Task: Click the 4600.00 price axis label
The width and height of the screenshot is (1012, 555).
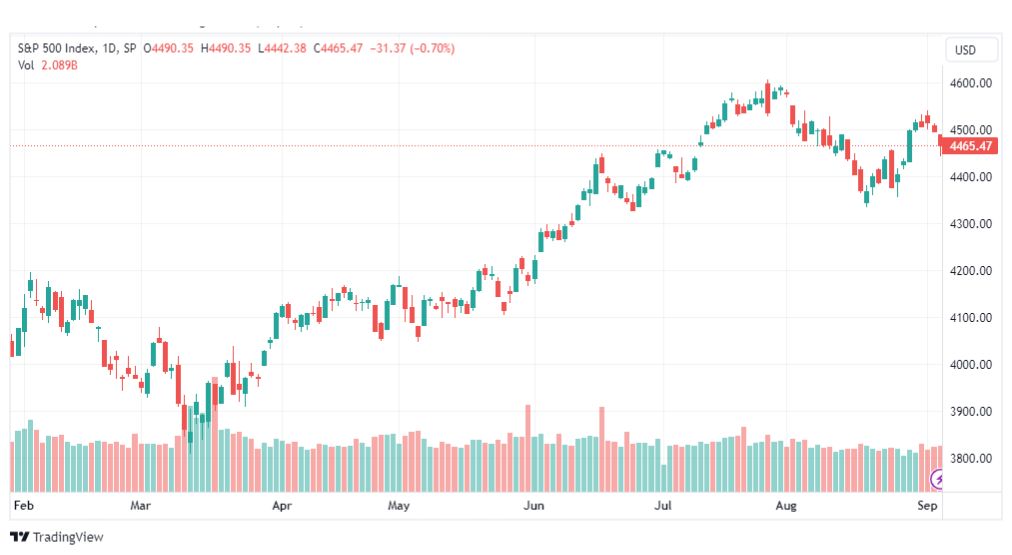Action: (x=971, y=83)
